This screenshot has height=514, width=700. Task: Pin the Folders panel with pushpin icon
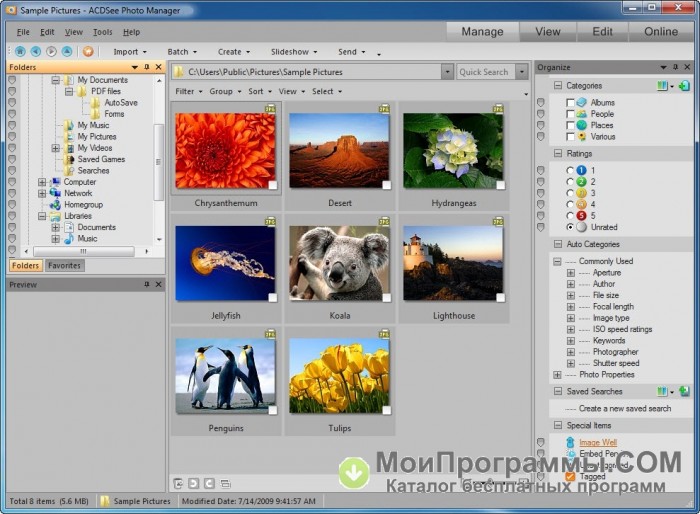pos(146,67)
